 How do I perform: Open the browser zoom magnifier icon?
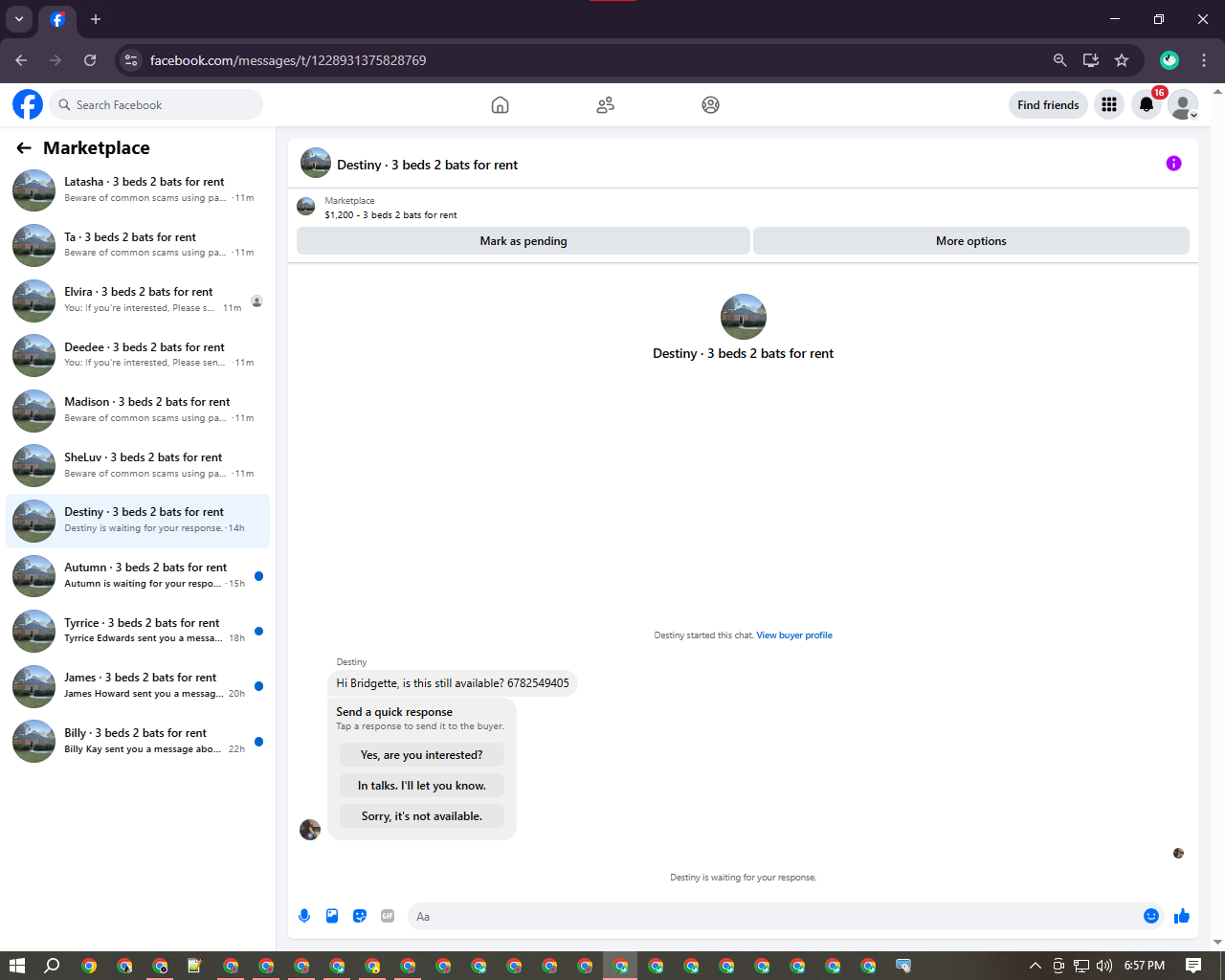tap(1059, 60)
